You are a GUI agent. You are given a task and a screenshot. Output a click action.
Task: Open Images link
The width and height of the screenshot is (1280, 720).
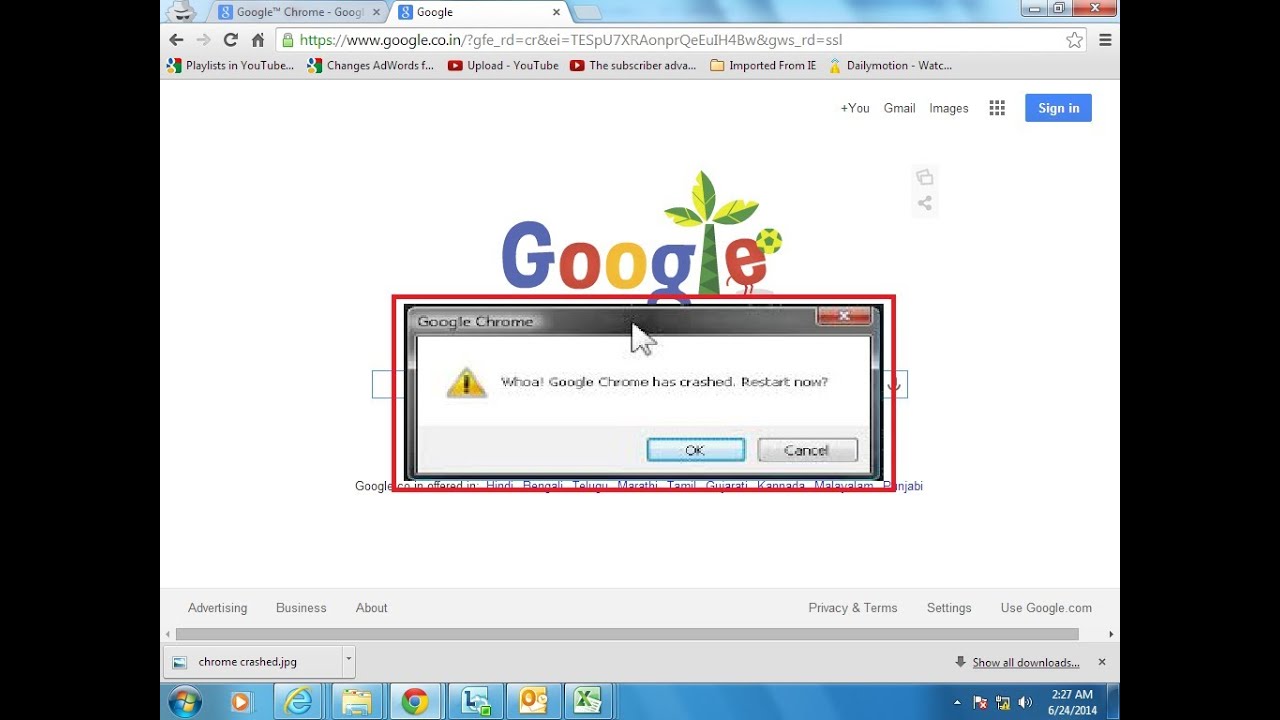tap(949, 108)
